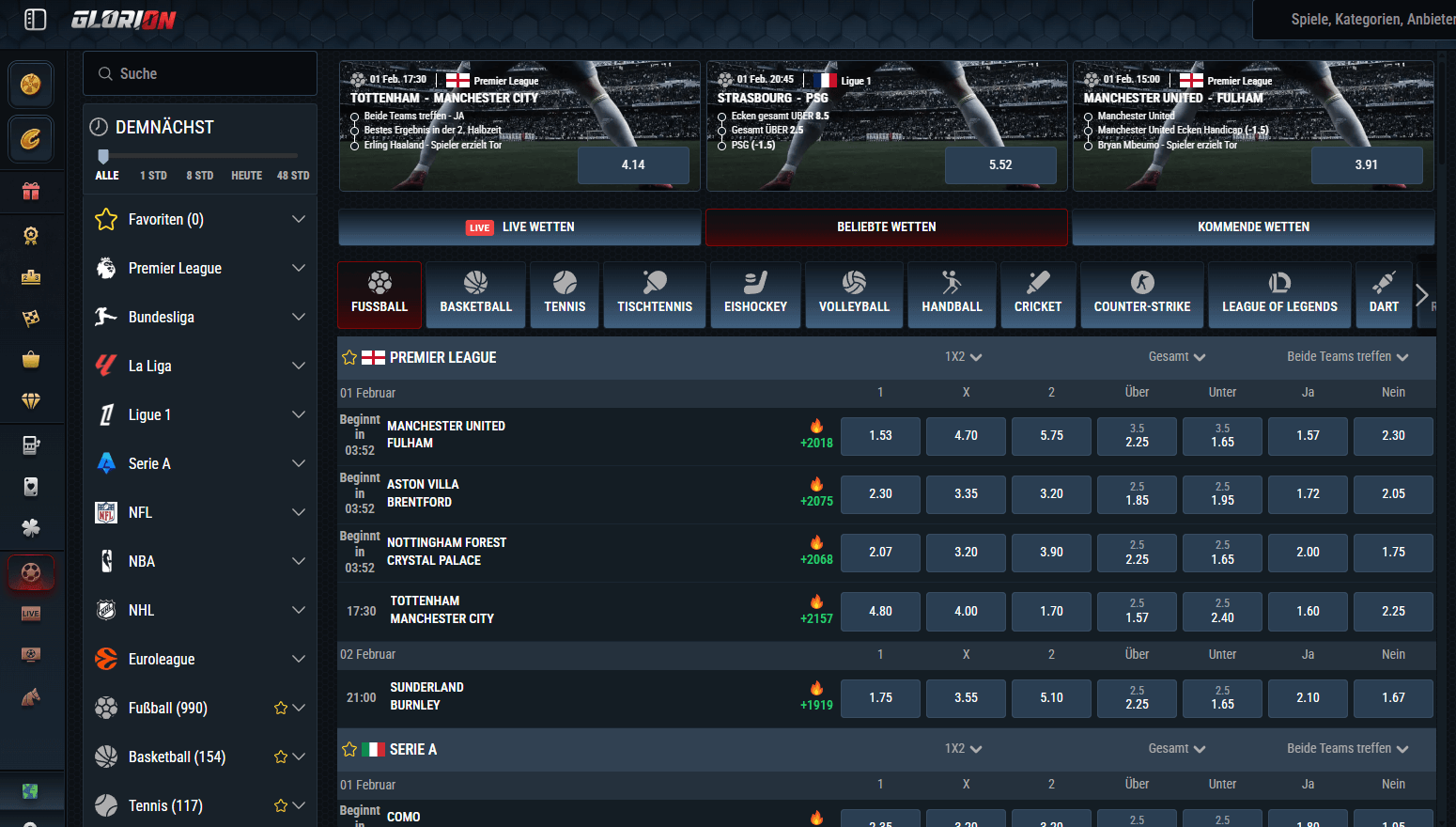Image resolution: width=1456 pixels, height=827 pixels.
Task: Bet on Manchester United win at 1.53
Action: pyautogui.click(x=880, y=436)
